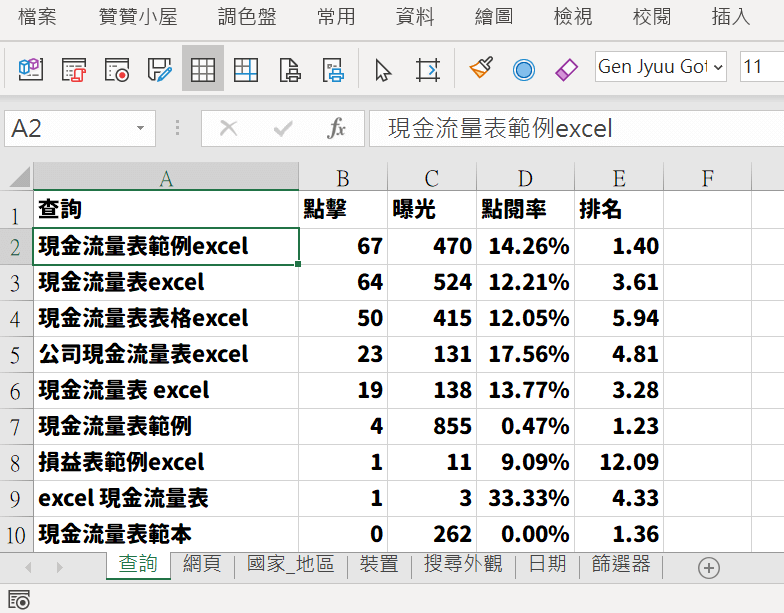This screenshot has width=784, height=613.
Task: Click the three-dot formula bar handle
Action: [178, 128]
